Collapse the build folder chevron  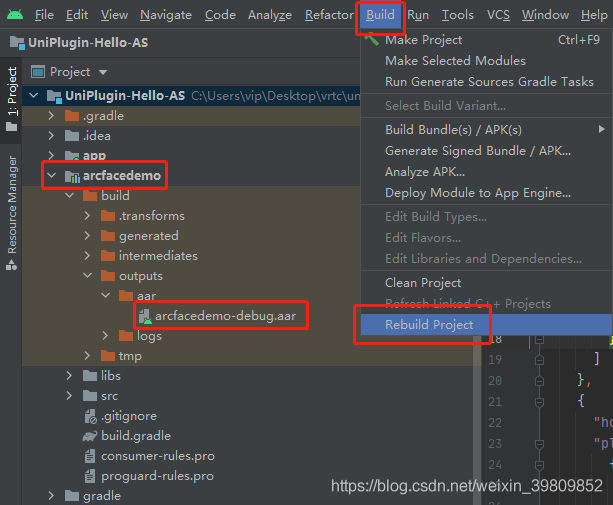(x=70, y=195)
